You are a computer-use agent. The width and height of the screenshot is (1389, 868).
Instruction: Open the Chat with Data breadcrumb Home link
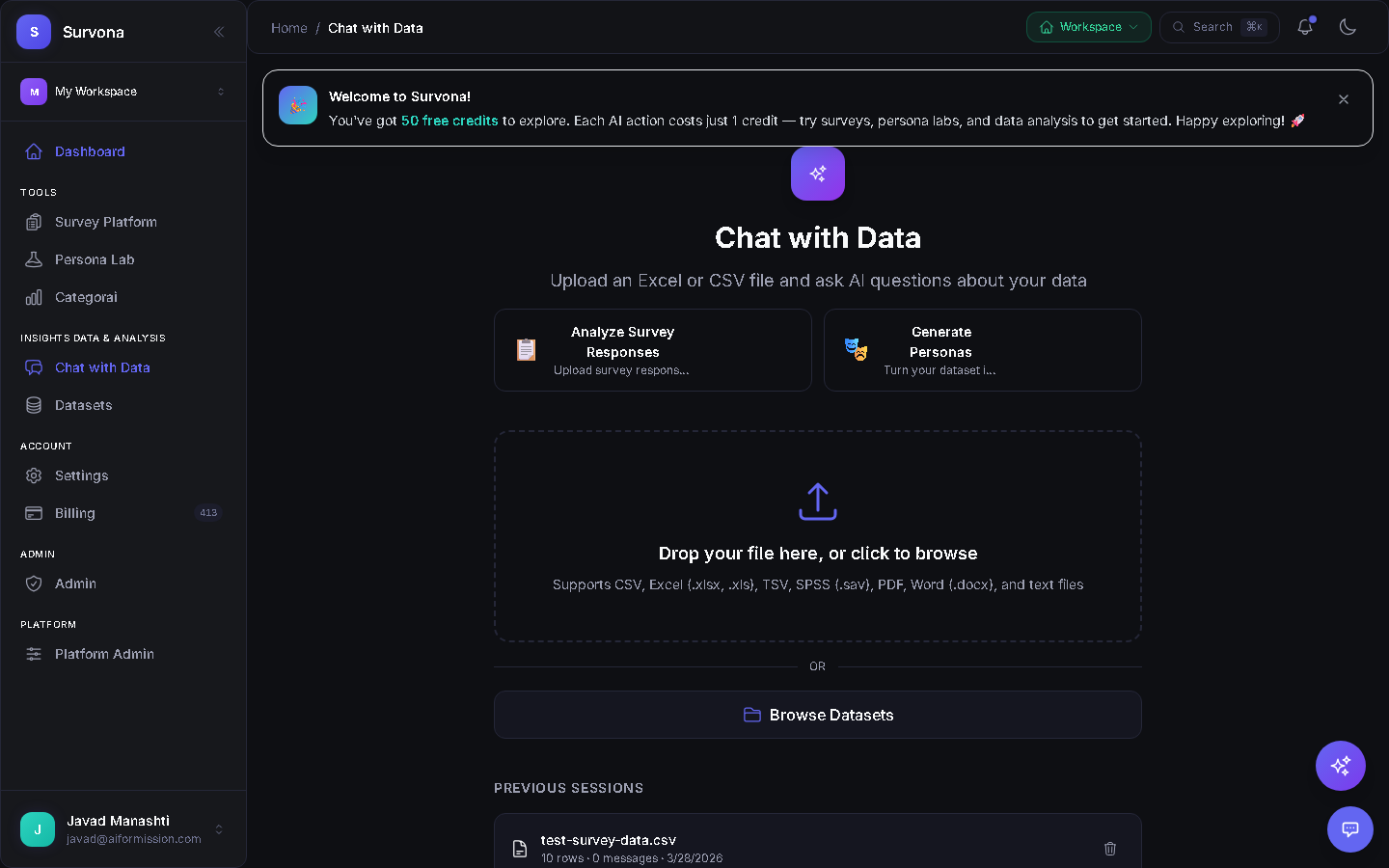288,28
